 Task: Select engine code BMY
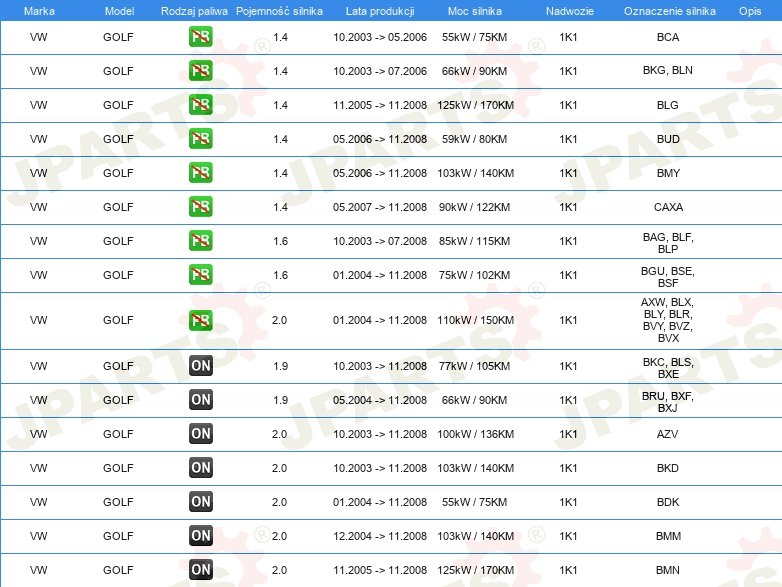tap(668, 173)
